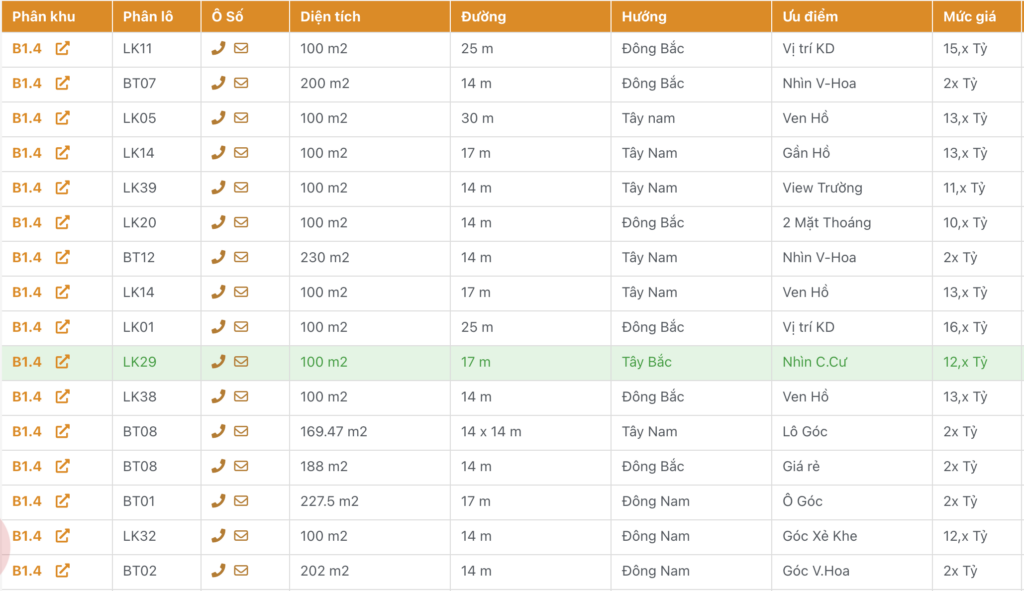
Task: Open the external link icon beside BT12 row
Action: click(x=62, y=257)
